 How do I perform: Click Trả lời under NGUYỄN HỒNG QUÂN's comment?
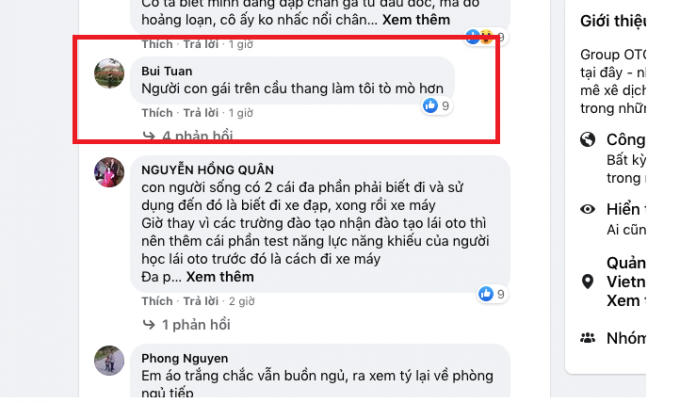[201, 301]
